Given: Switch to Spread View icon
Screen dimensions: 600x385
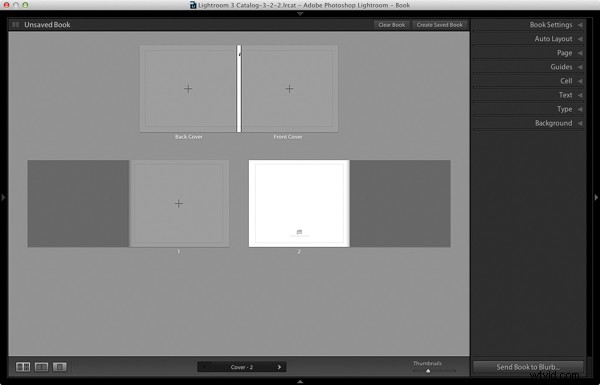Looking at the screenshot, I should [41, 367].
